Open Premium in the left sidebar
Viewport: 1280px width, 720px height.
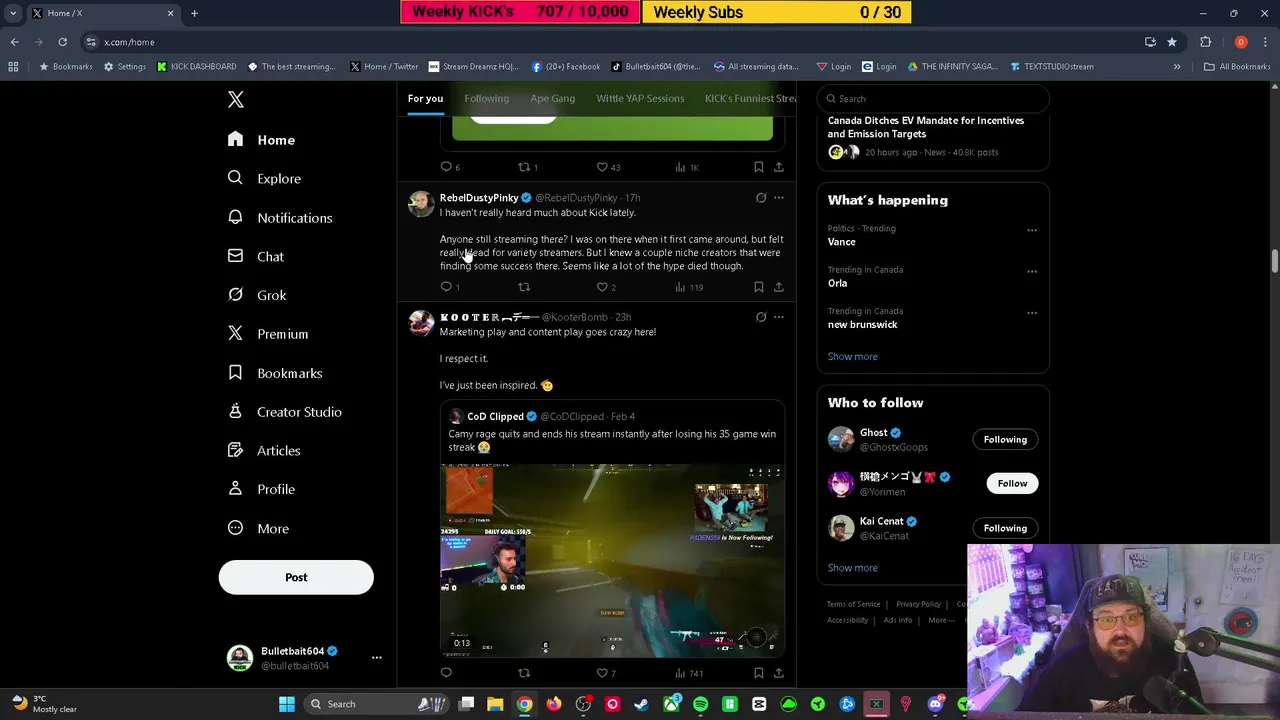(268, 334)
